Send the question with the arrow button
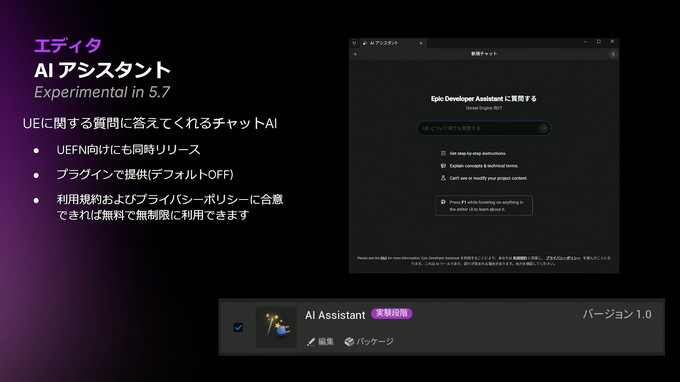Screen dimensions: 680x382 543,128
